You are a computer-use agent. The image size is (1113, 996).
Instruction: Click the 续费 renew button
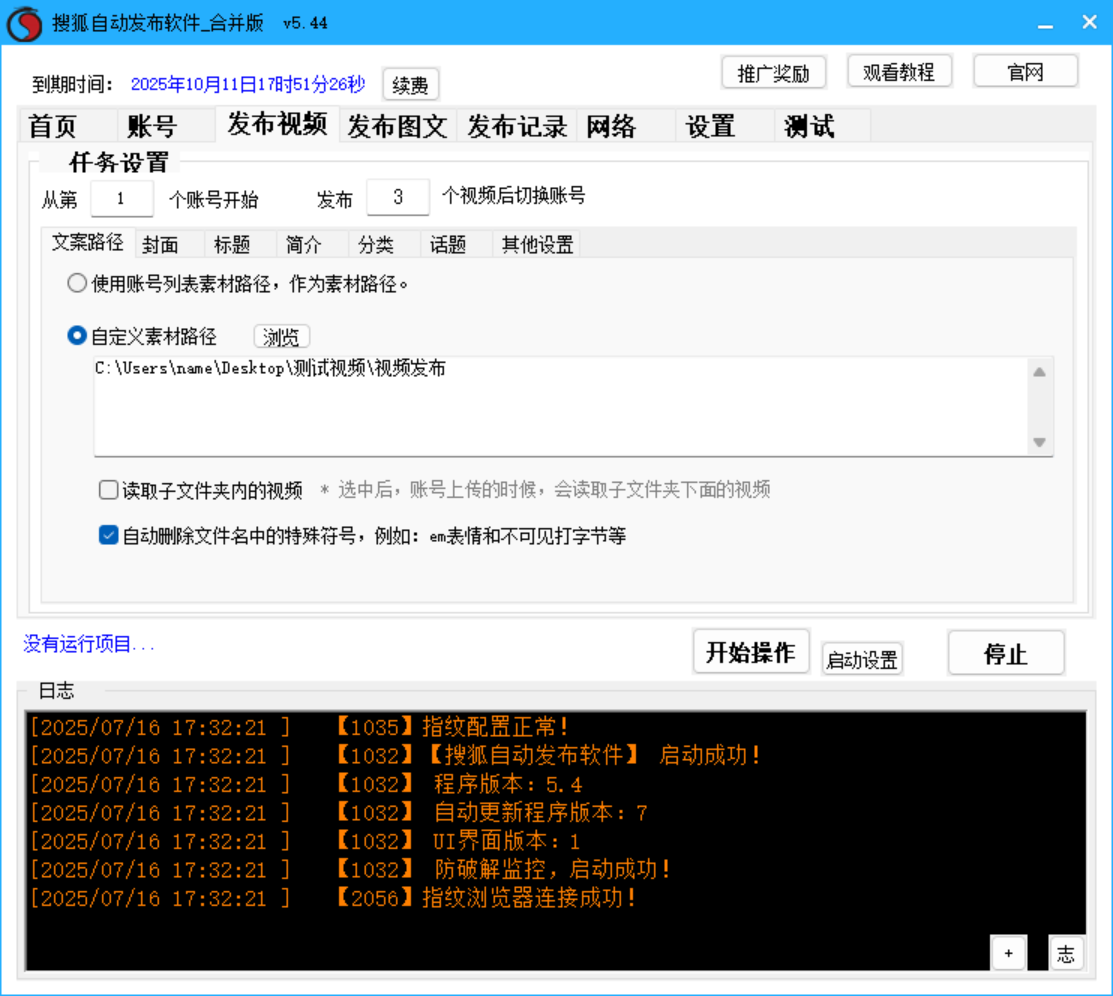pyautogui.click(x=410, y=85)
